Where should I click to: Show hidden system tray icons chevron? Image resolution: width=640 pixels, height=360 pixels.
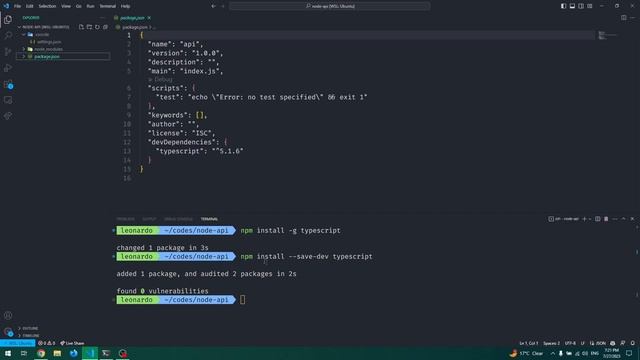click(x=553, y=353)
